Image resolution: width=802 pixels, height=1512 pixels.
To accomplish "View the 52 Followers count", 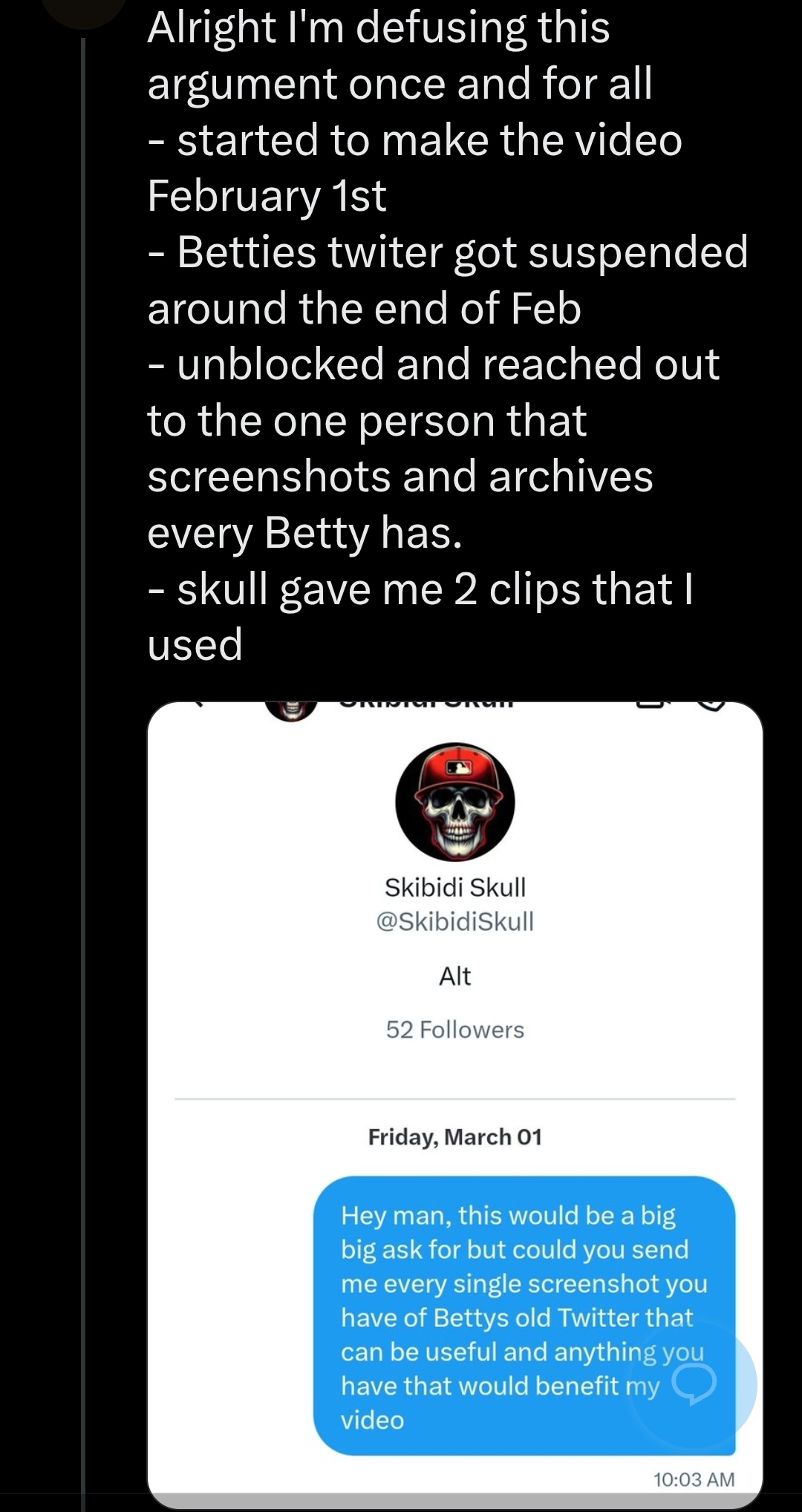I will pyautogui.click(x=454, y=1030).
